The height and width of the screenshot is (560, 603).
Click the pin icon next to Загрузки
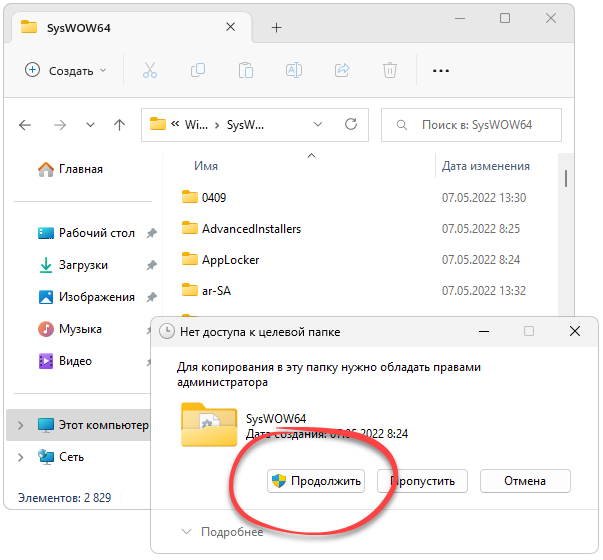click(152, 265)
